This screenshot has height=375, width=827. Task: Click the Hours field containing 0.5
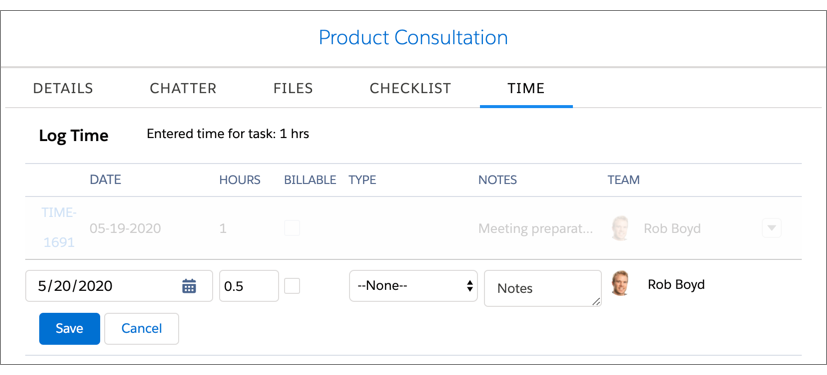[x=249, y=286]
